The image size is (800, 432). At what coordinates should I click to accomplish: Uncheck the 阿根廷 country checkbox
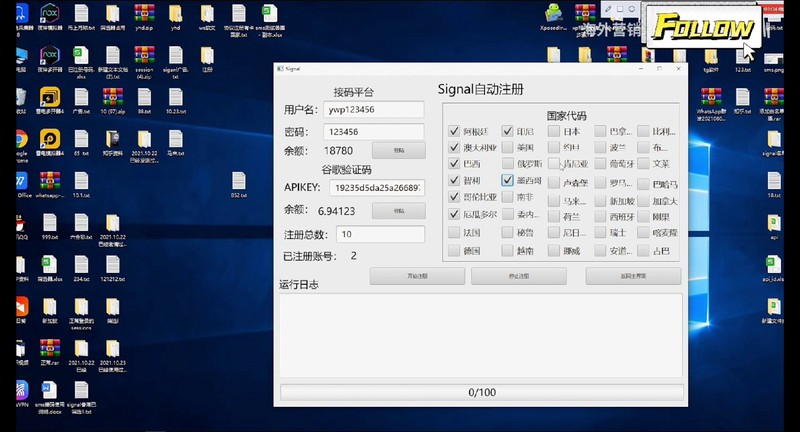454,131
